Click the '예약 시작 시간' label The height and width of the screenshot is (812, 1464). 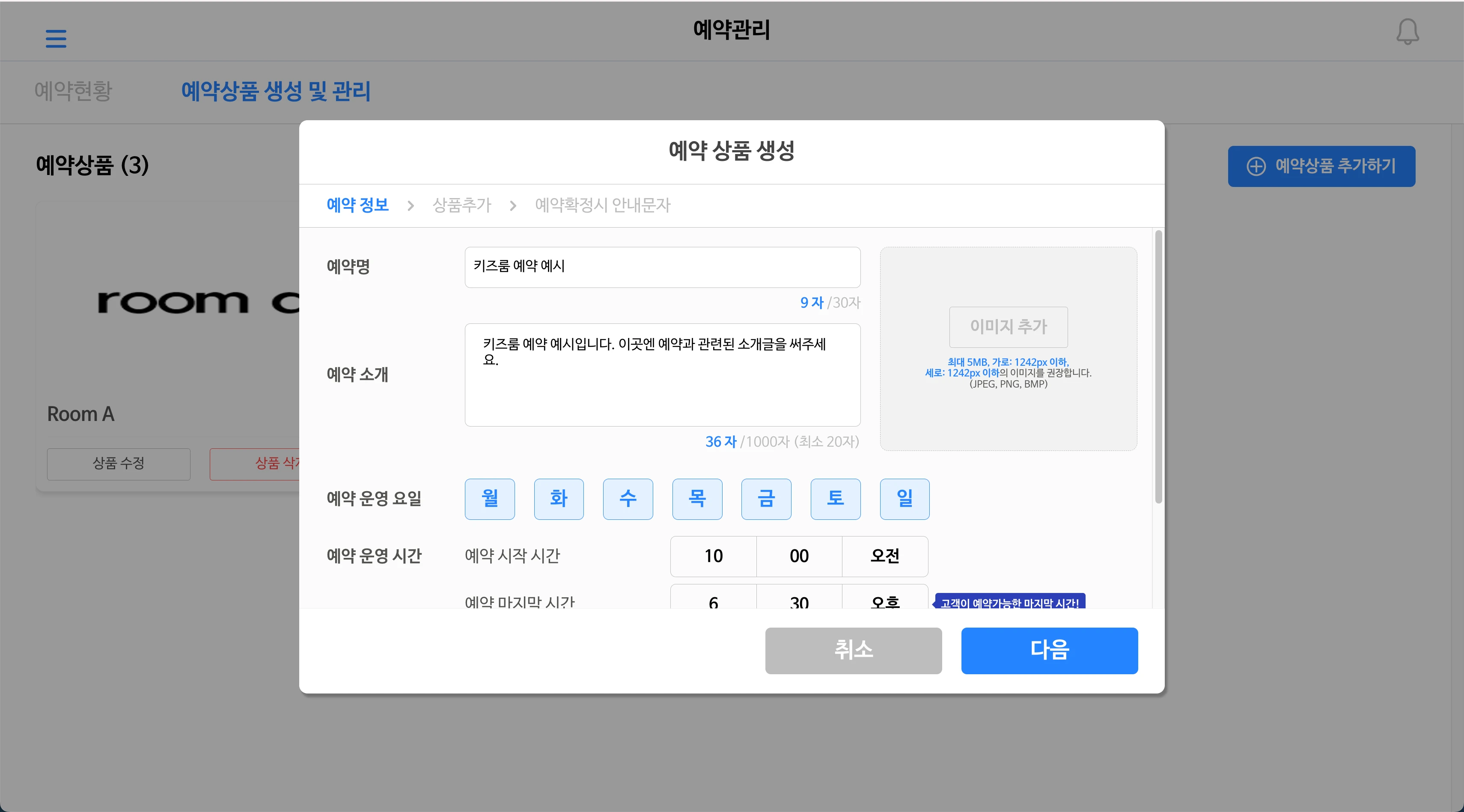[512, 555]
